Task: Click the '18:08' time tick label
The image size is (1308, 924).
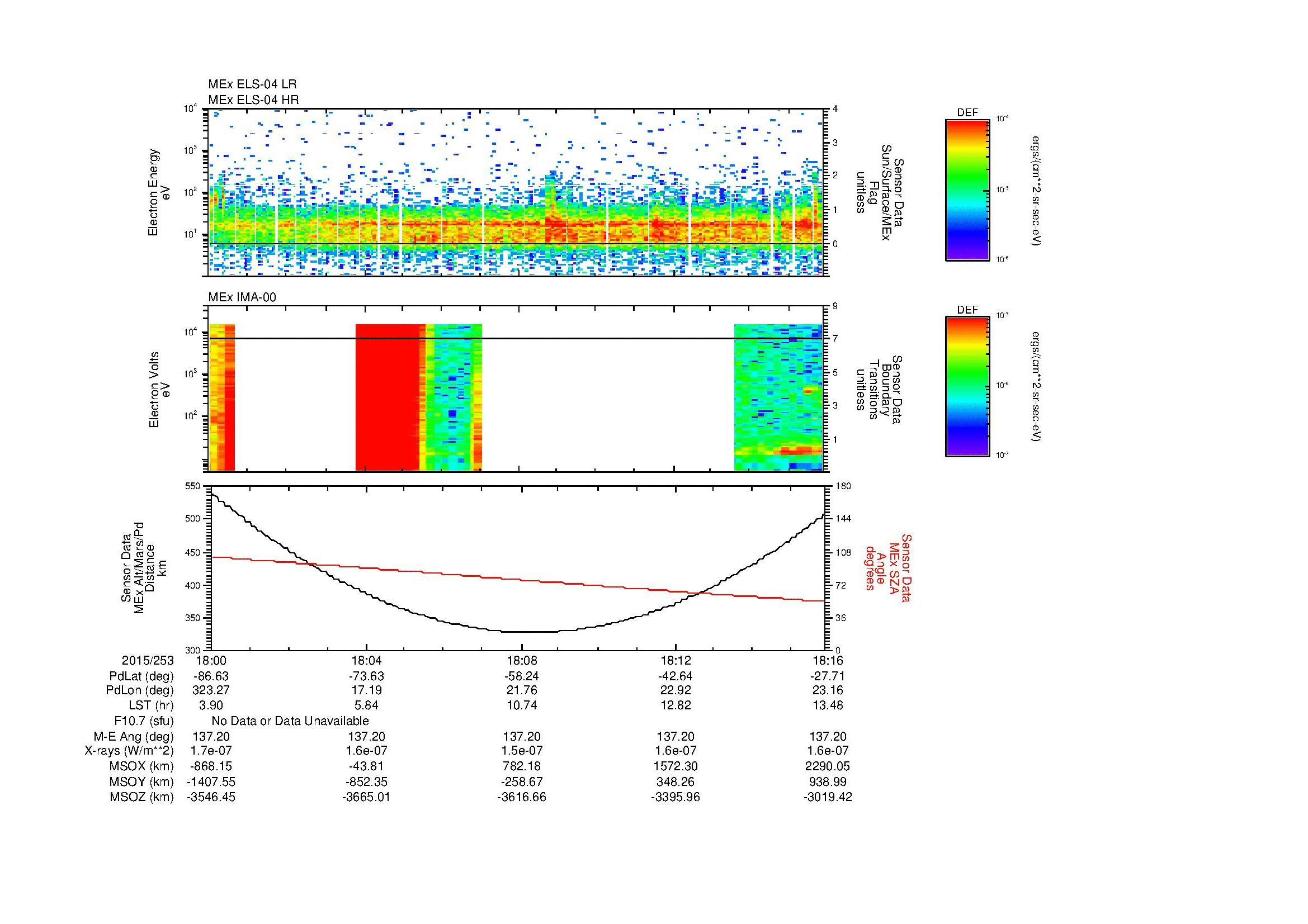Action: coord(521,660)
